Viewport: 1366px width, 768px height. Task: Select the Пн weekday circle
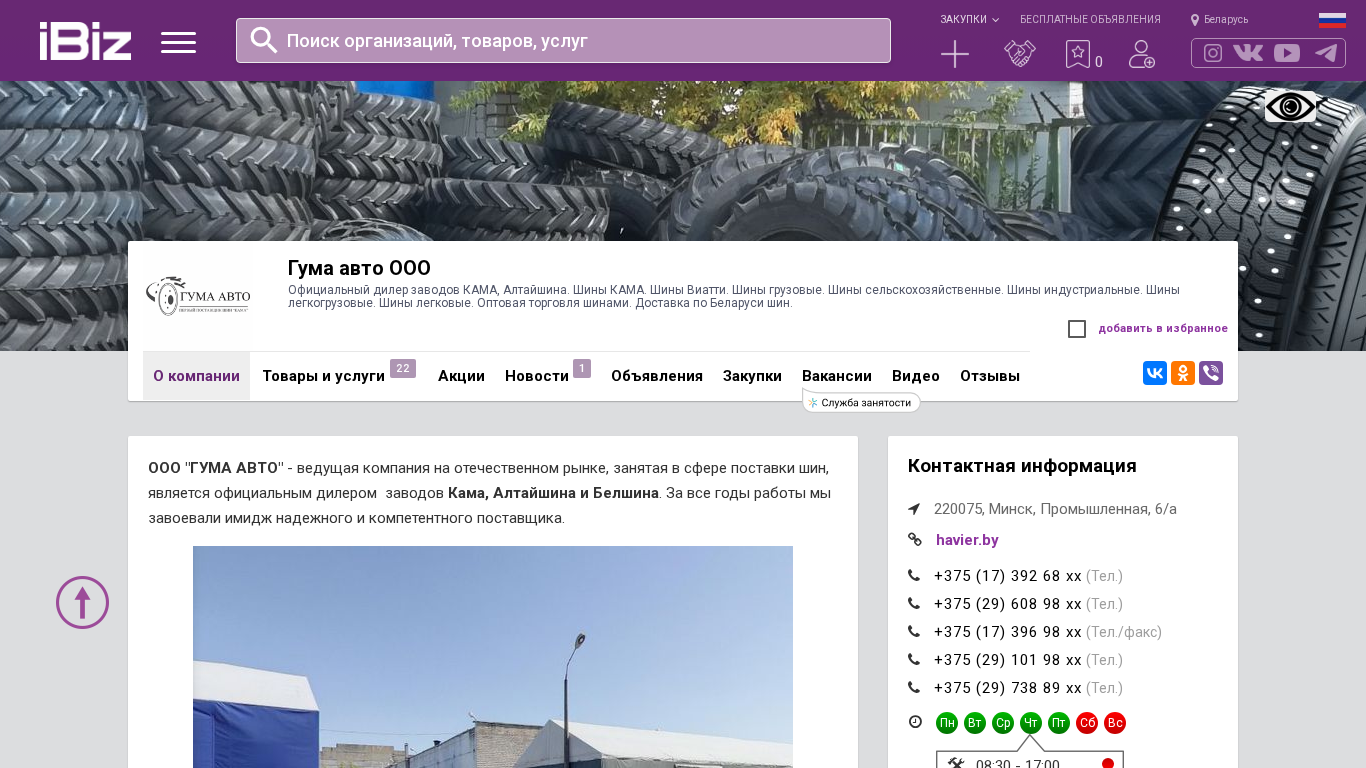pos(947,723)
